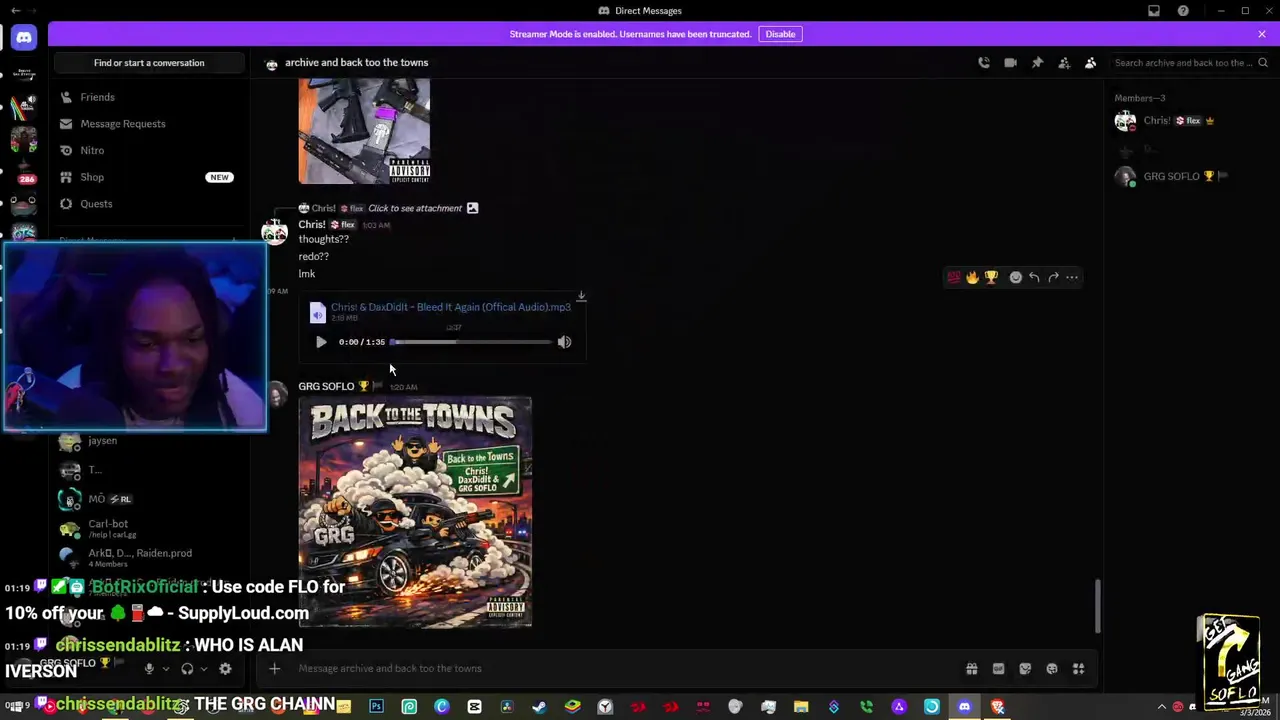1280x720 pixels.
Task: Open User Settings gear
Action: coord(225,669)
